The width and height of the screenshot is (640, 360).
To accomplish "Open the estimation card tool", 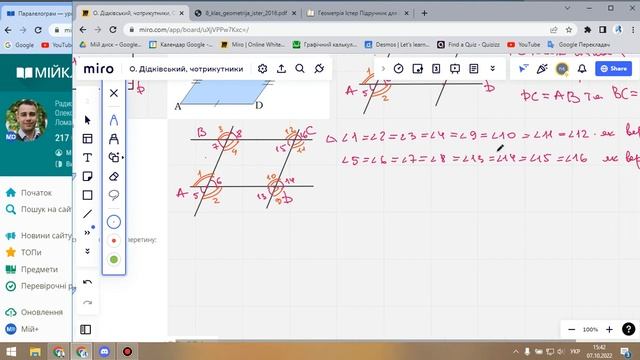I will pos(436,69).
